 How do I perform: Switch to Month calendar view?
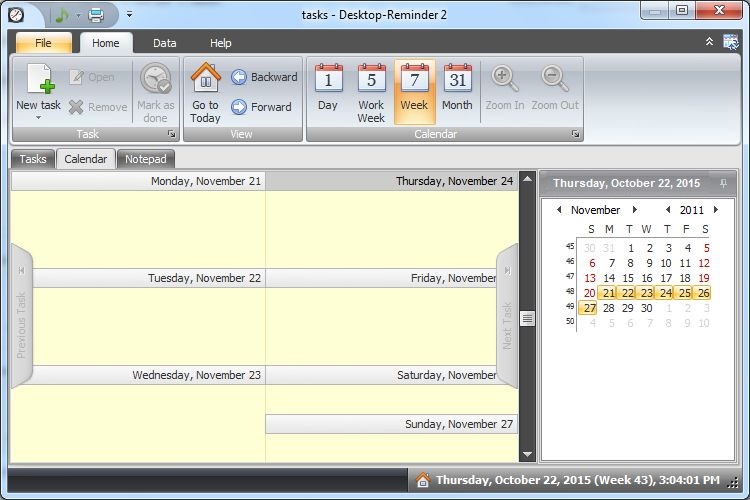[457, 92]
